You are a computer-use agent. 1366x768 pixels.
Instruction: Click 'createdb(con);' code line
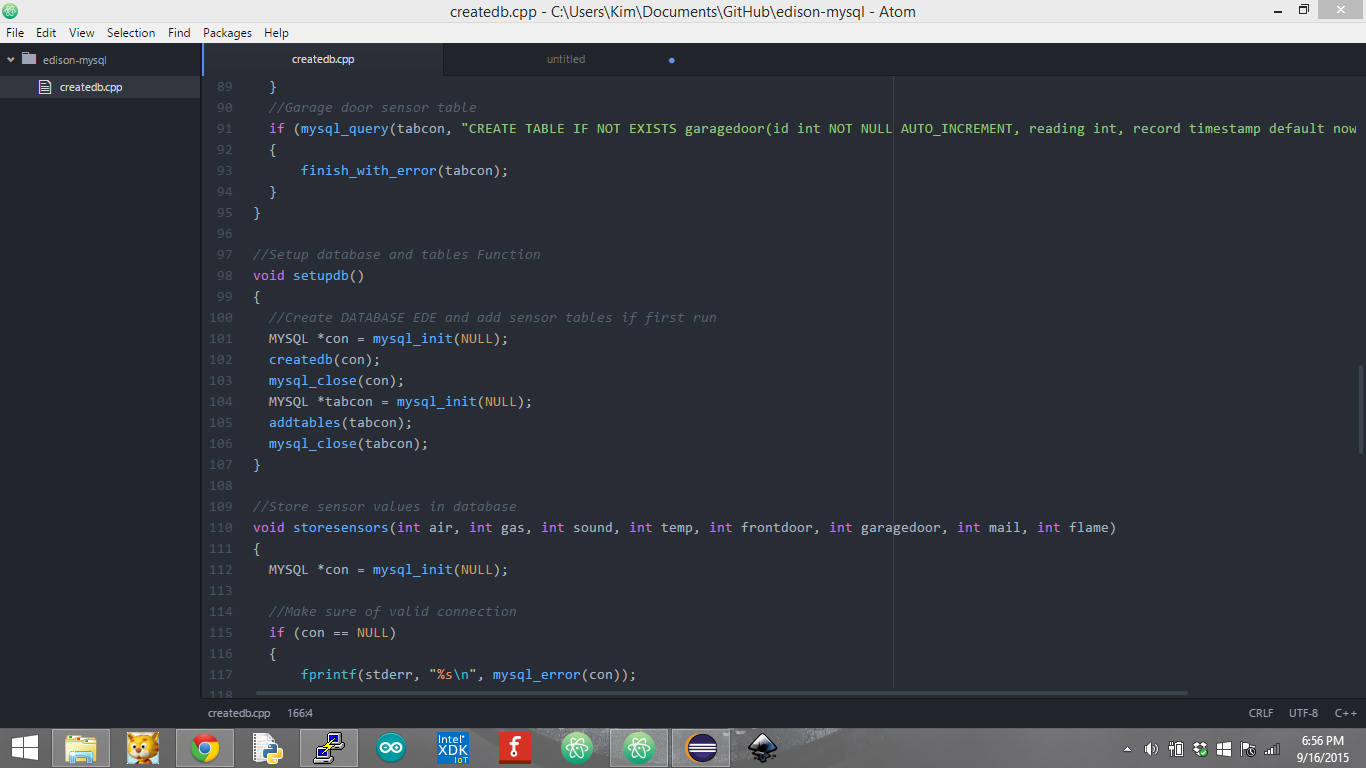[325, 359]
